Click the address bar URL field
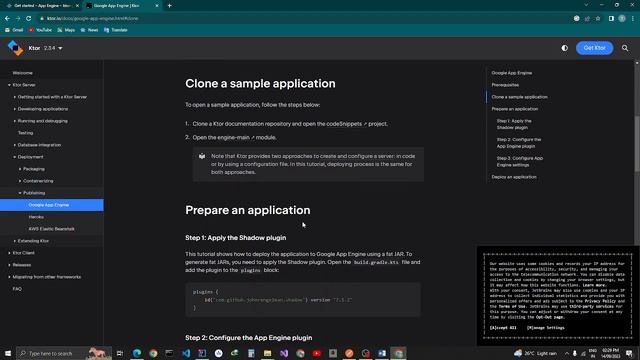The height and width of the screenshot is (360, 640). (302, 18)
